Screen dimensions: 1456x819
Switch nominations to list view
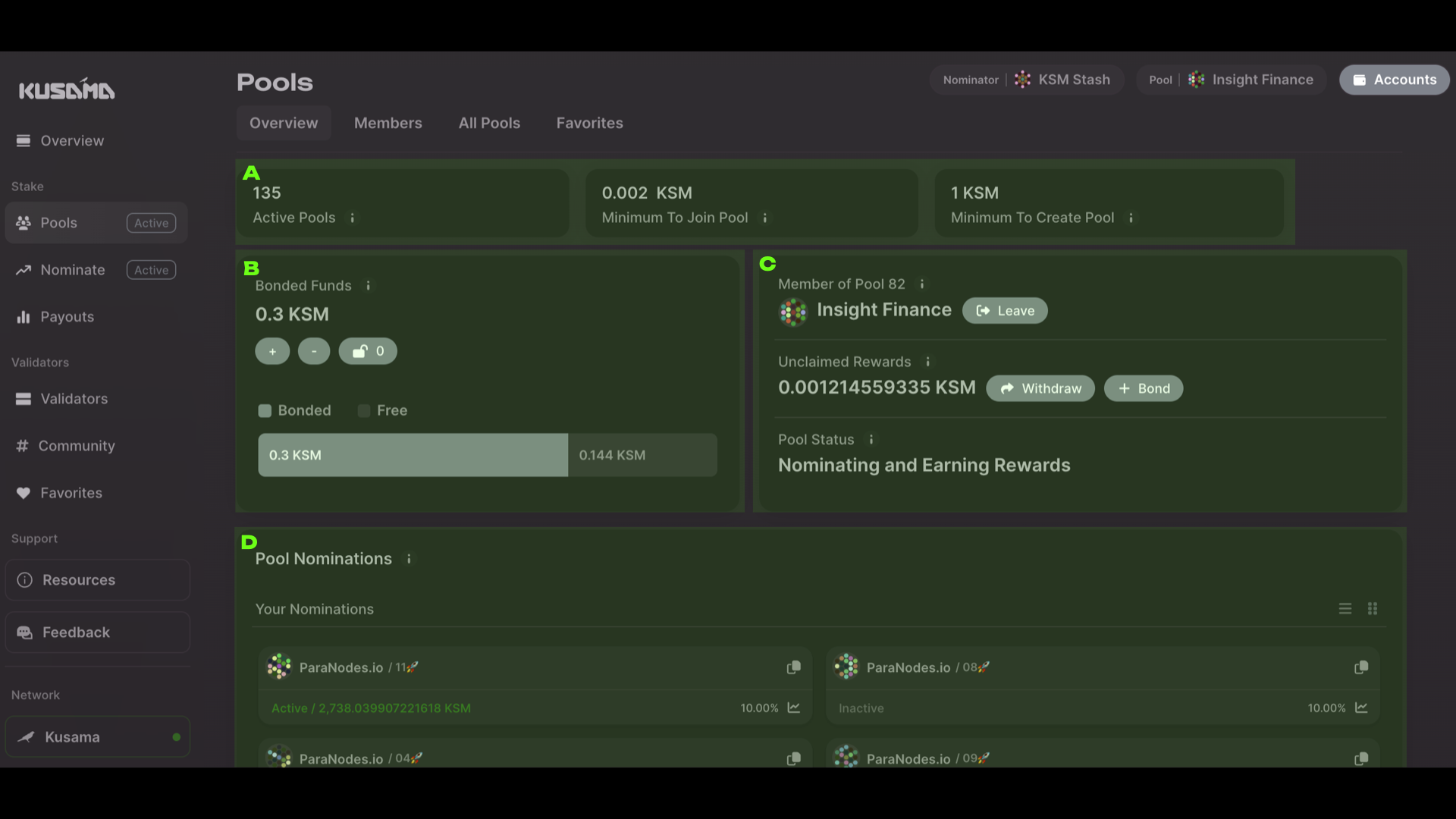tap(1345, 608)
